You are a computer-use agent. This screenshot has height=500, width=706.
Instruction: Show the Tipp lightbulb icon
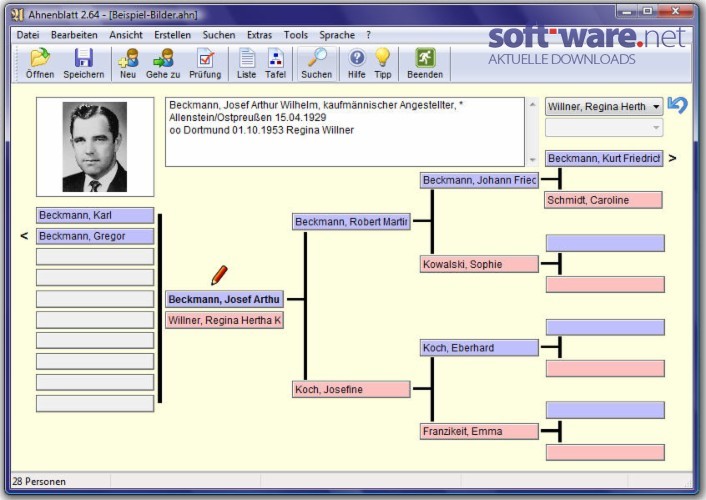pyautogui.click(x=383, y=58)
